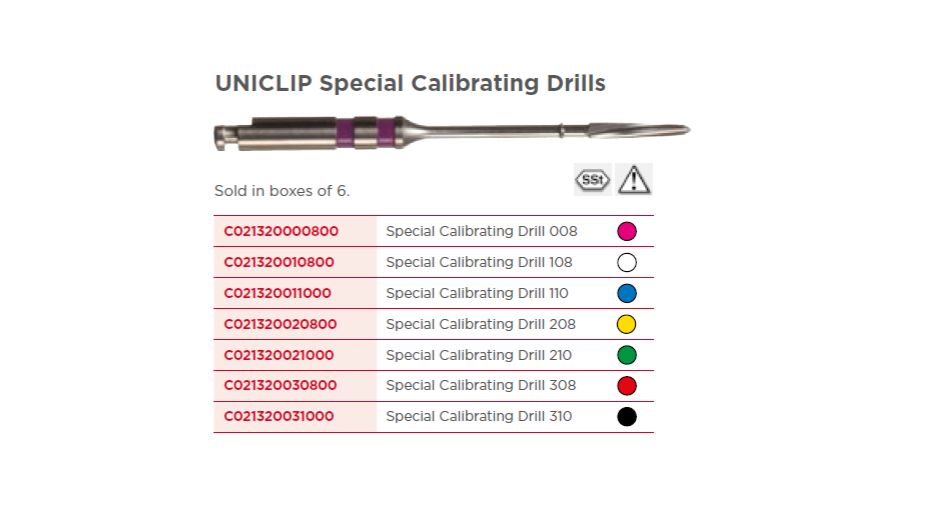Select the white color dot for Drill 108
939x527 pixels.
coord(627,262)
